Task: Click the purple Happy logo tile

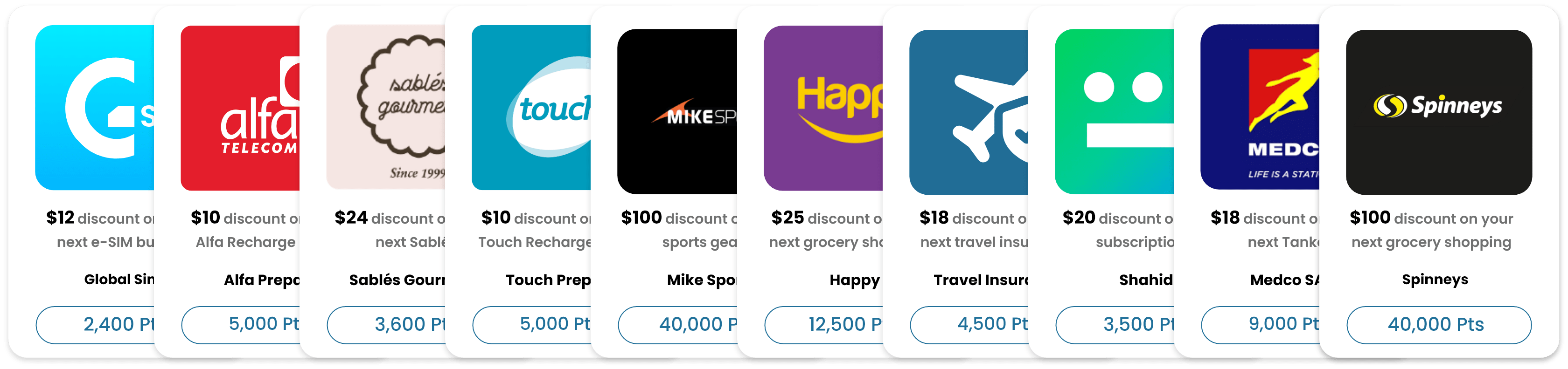Action: [823, 108]
